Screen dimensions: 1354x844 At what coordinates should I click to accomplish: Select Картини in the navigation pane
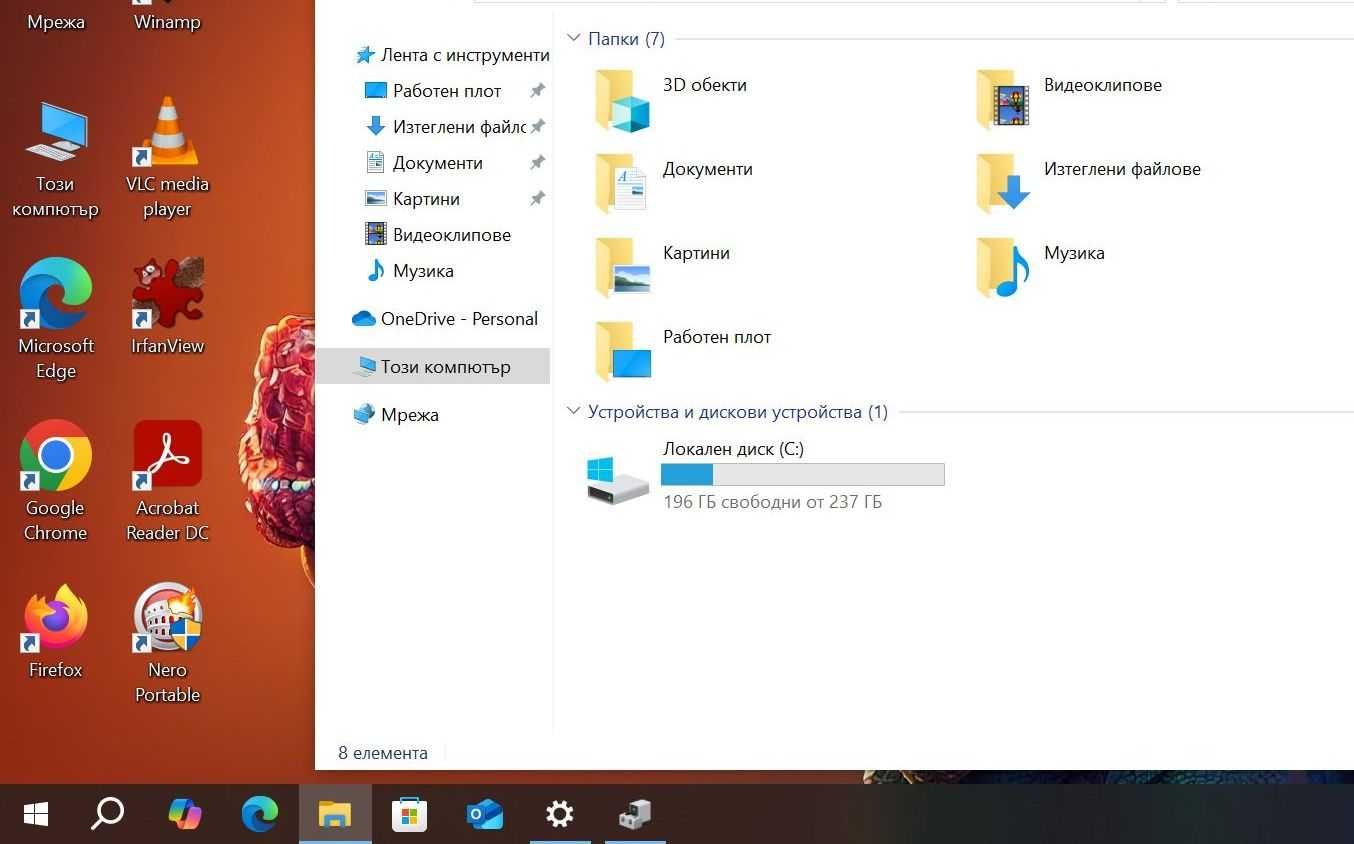tap(426, 199)
